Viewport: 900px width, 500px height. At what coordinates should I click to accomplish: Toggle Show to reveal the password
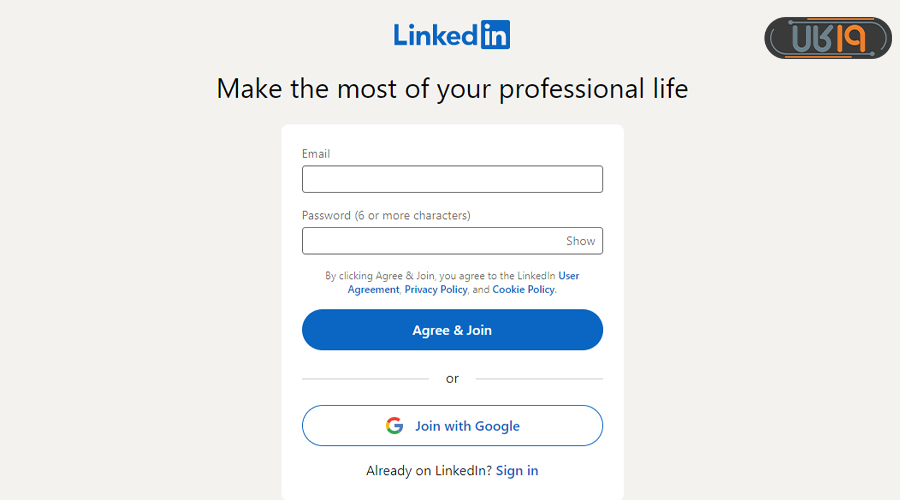click(580, 241)
